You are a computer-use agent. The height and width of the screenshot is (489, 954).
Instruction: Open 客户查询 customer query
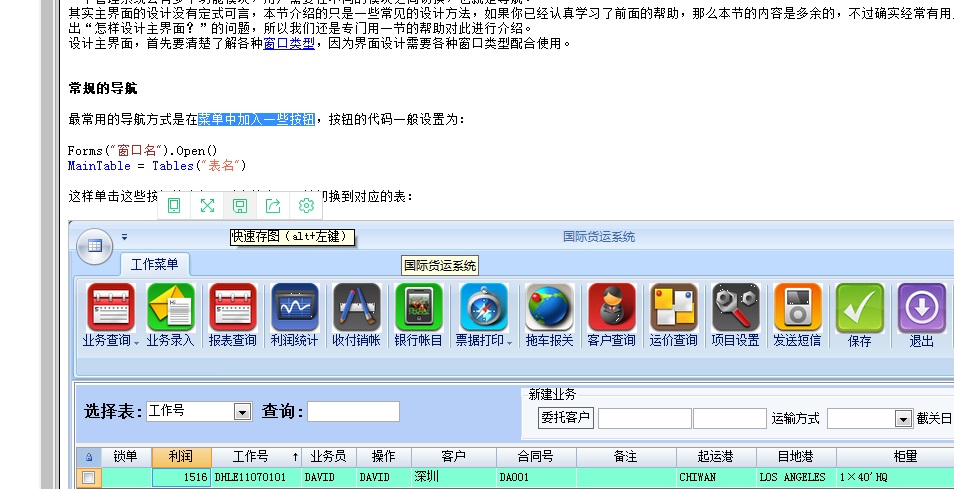coord(611,308)
